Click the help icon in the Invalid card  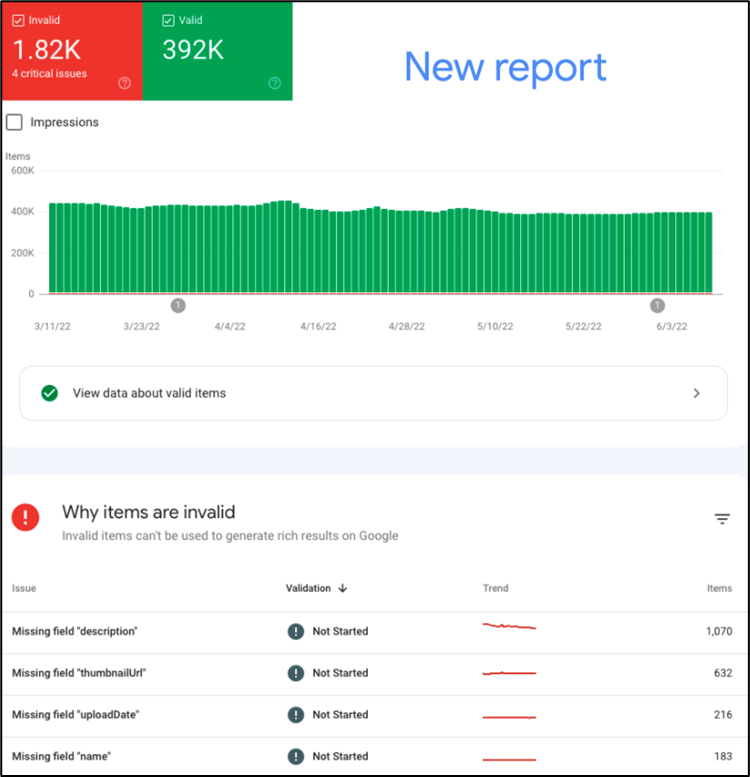click(124, 83)
